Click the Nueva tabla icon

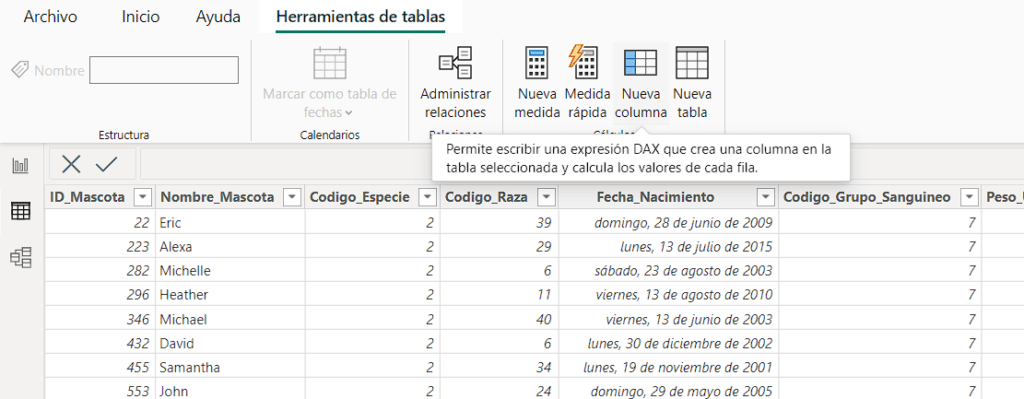click(692, 63)
